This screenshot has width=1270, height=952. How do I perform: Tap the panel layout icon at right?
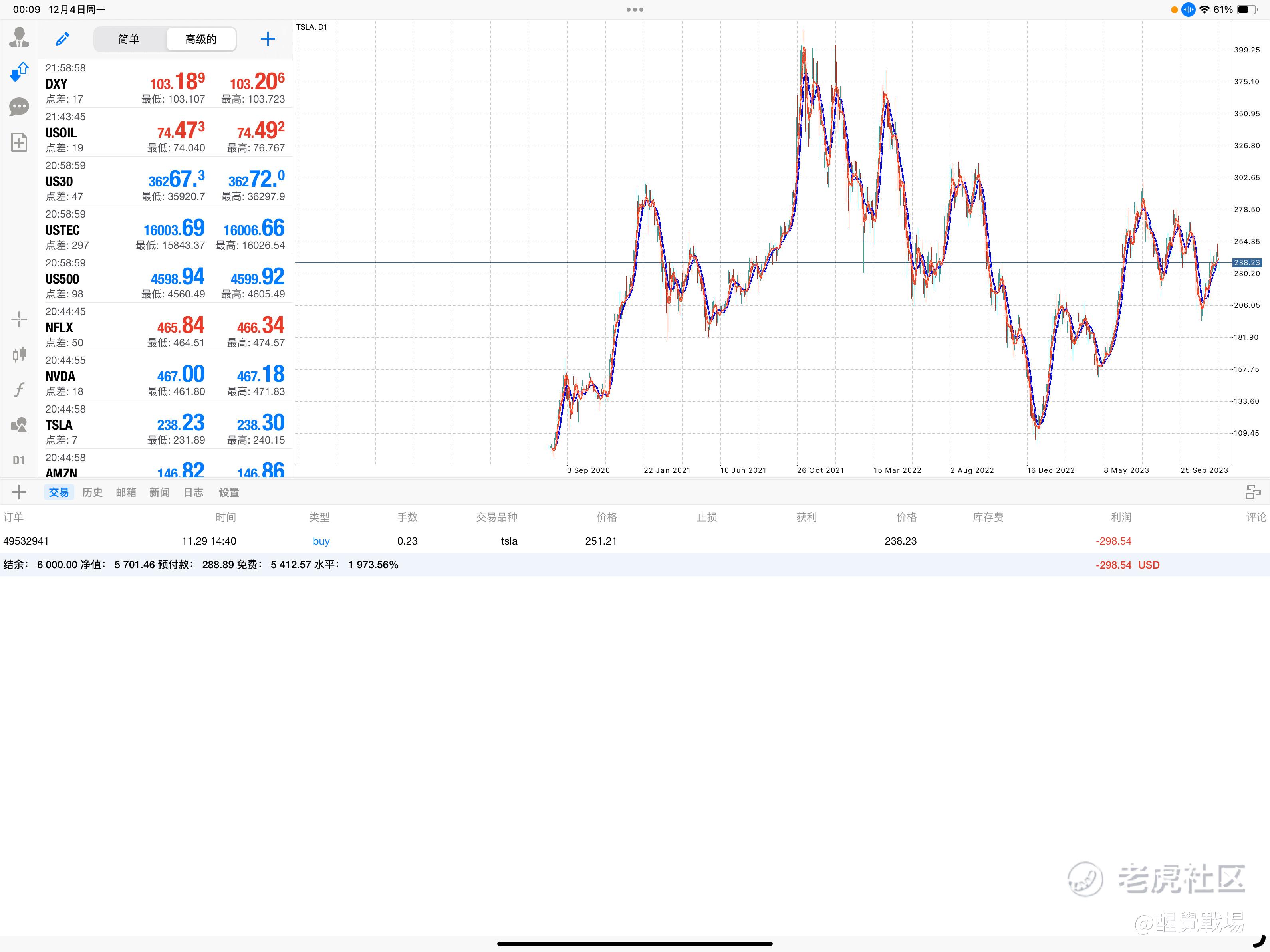pyautogui.click(x=1253, y=492)
